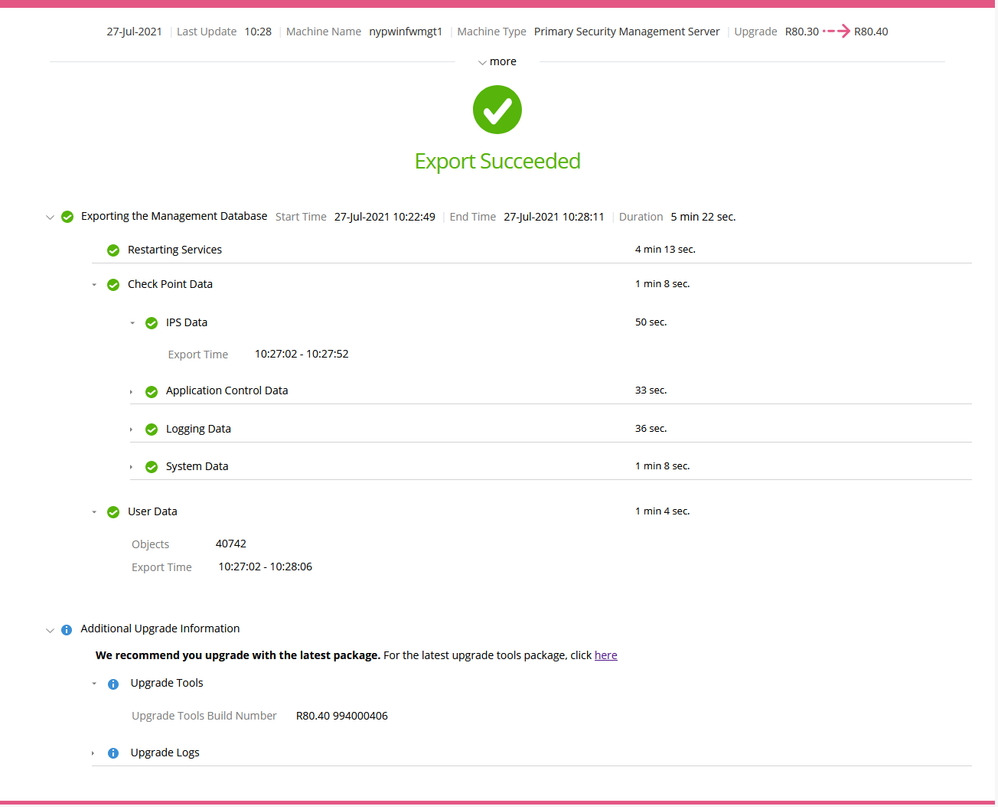This screenshot has width=998, height=807.
Task: Select the Check Point Data row label
Action: (170, 284)
